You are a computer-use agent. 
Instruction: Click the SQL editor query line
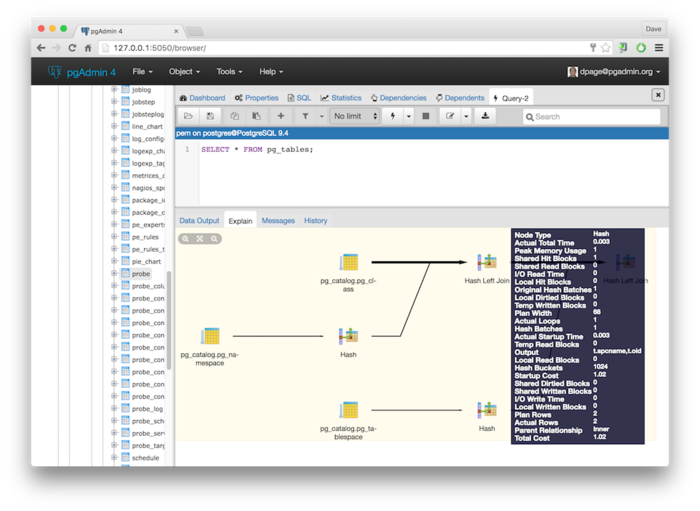pyautogui.click(x=257, y=150)
